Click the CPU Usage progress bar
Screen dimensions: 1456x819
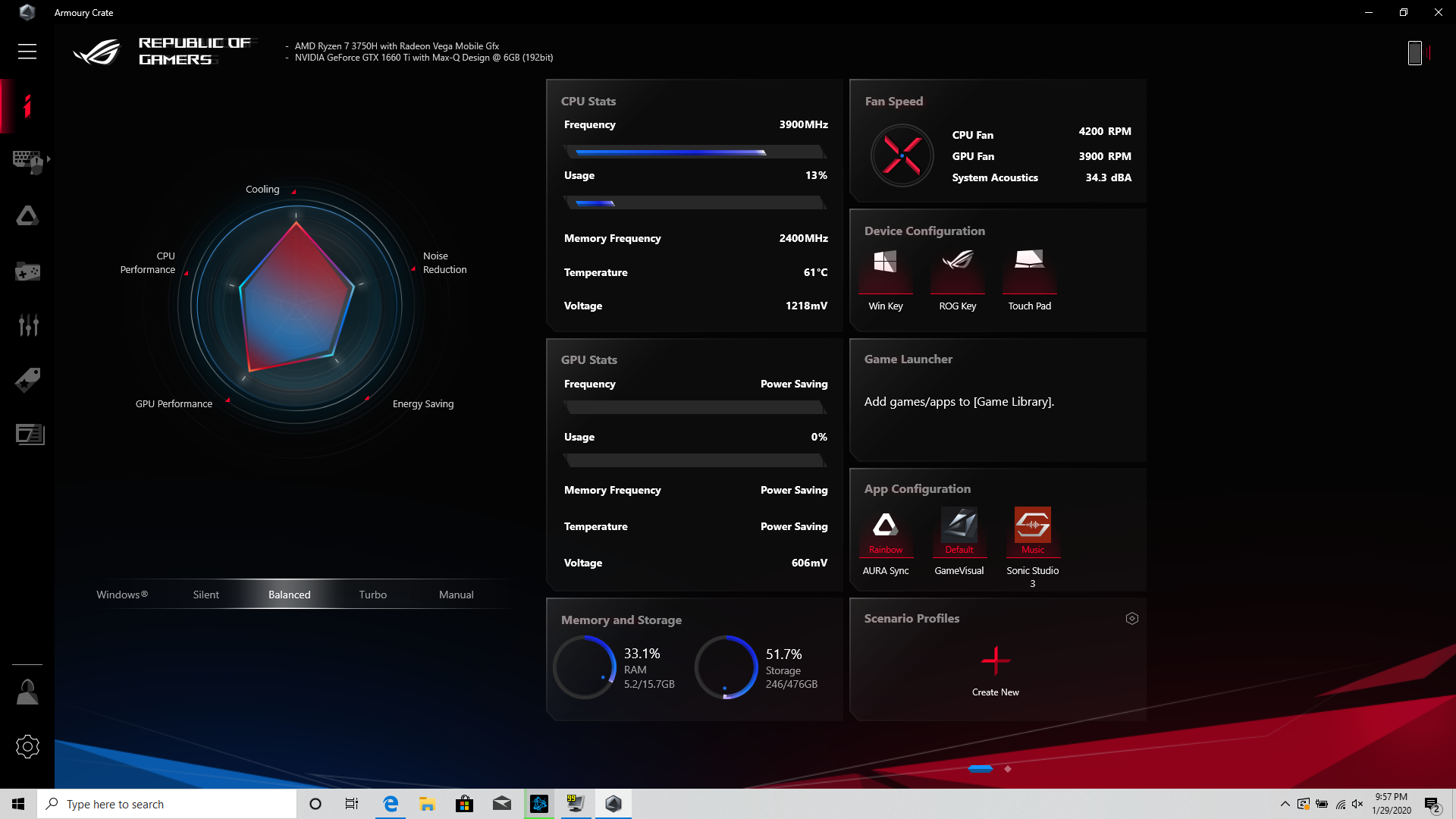pyautogui.click(x=695, y=202)
